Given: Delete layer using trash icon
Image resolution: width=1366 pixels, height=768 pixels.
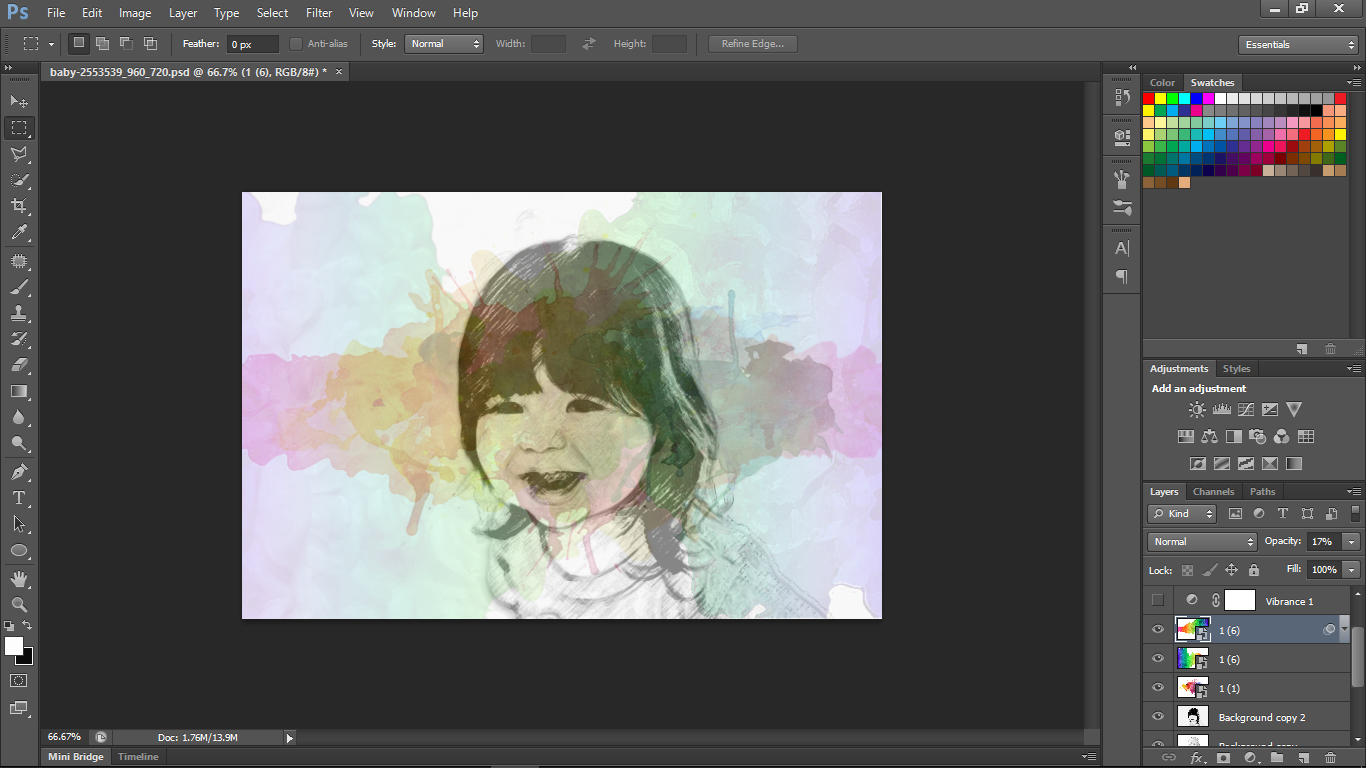Looking at the screenshot, I should (x=1330, y=758).
